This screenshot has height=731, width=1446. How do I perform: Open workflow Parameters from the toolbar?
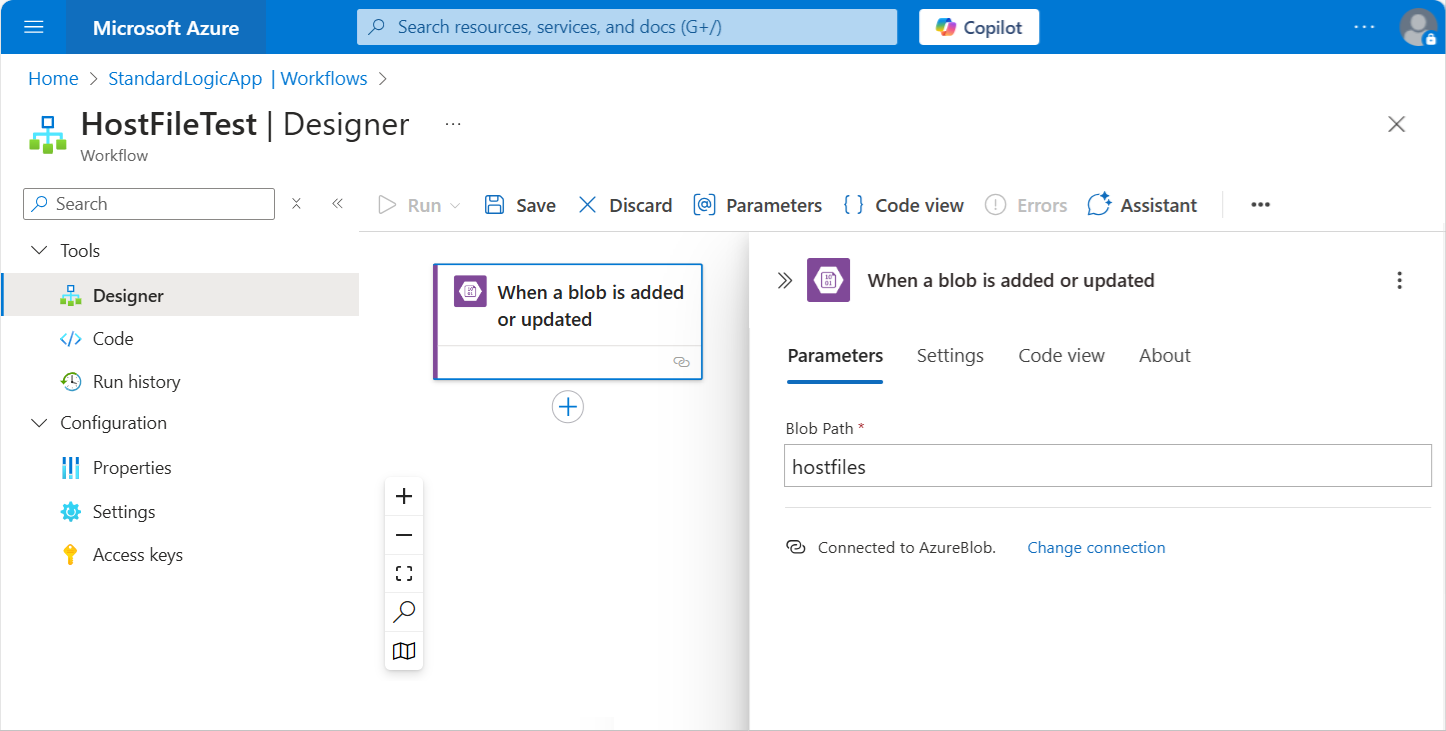(758, 205)
